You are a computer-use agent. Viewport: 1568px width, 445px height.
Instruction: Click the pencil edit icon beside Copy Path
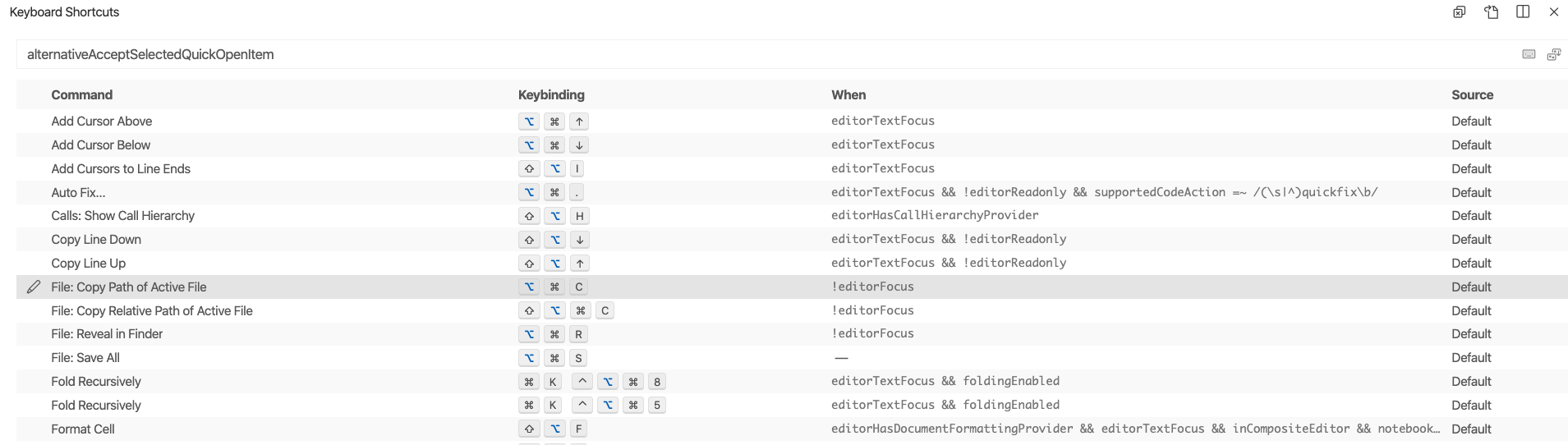pyautogui.click(x=34, y=287)
